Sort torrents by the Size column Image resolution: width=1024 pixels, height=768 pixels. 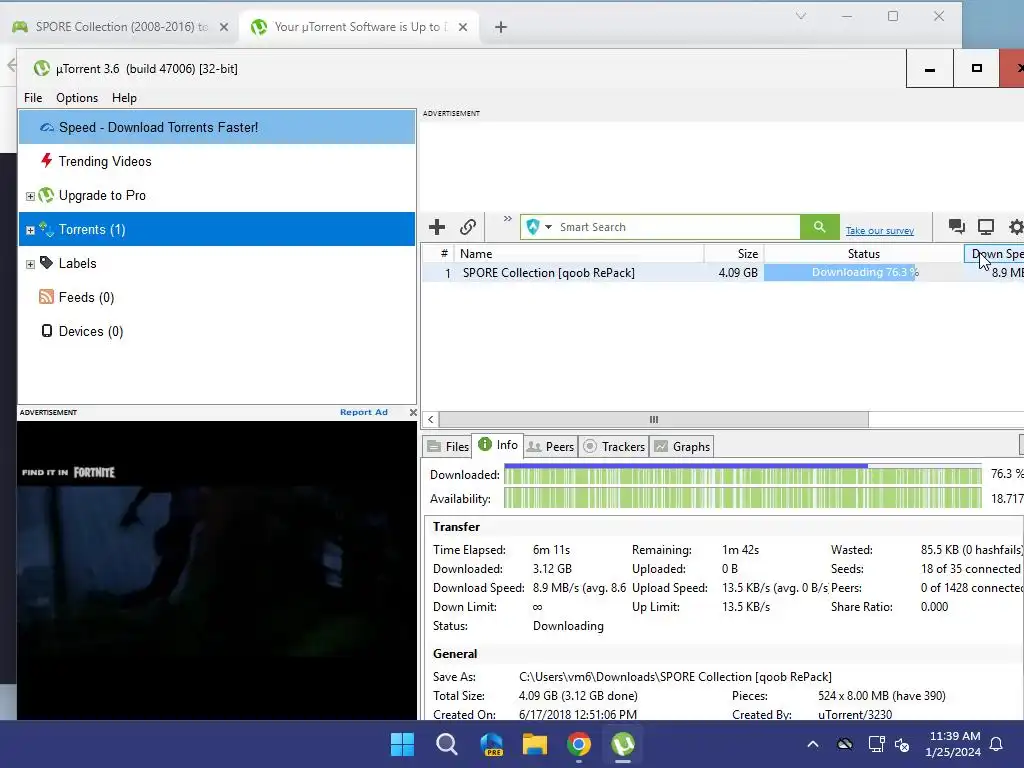[733, 253]
